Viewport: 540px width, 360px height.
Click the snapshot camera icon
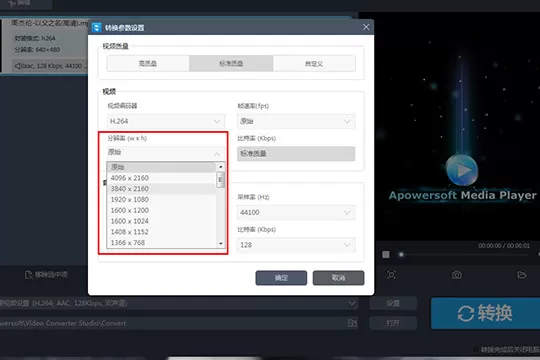point(457,275)
